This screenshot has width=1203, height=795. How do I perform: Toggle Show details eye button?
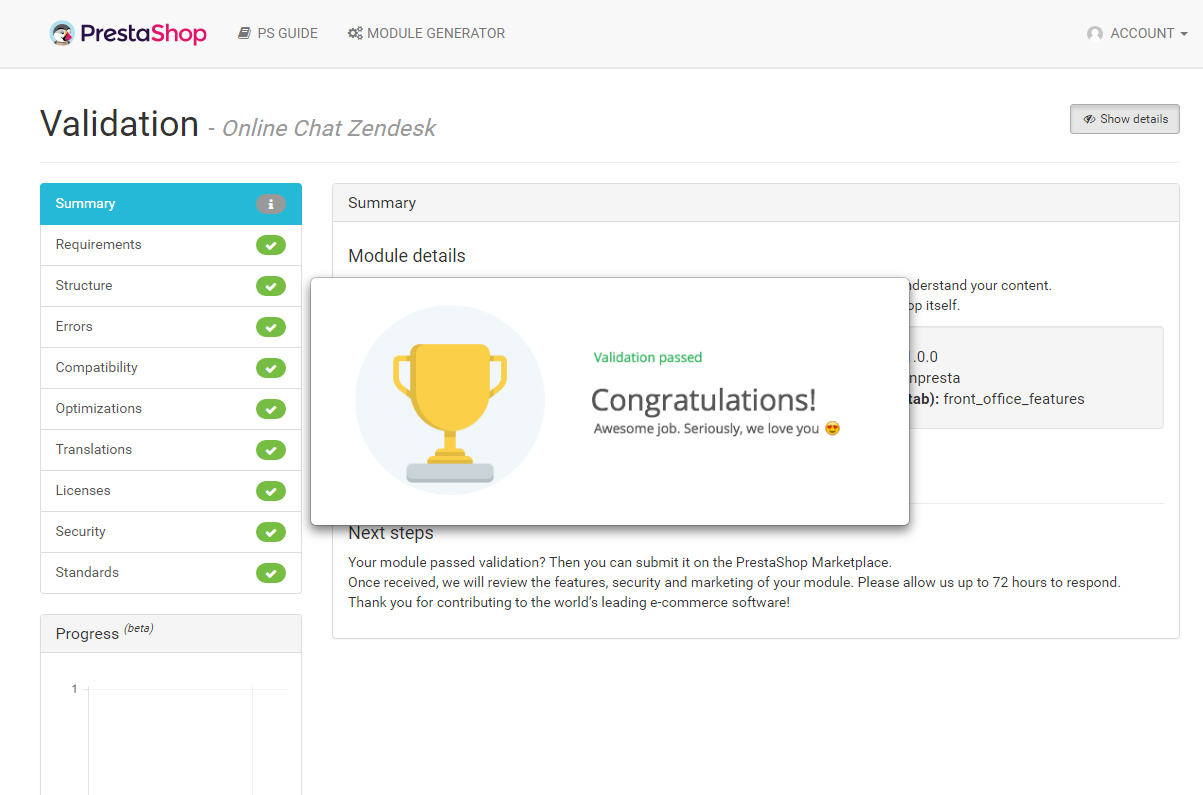click(1125, 119)
